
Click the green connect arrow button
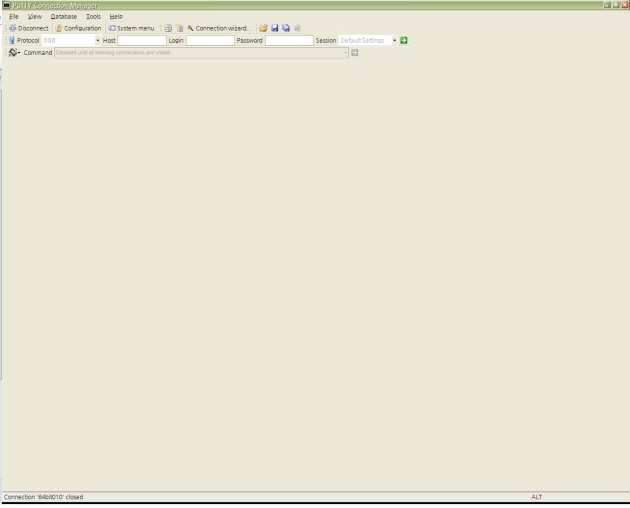click(x=404, y=40)
